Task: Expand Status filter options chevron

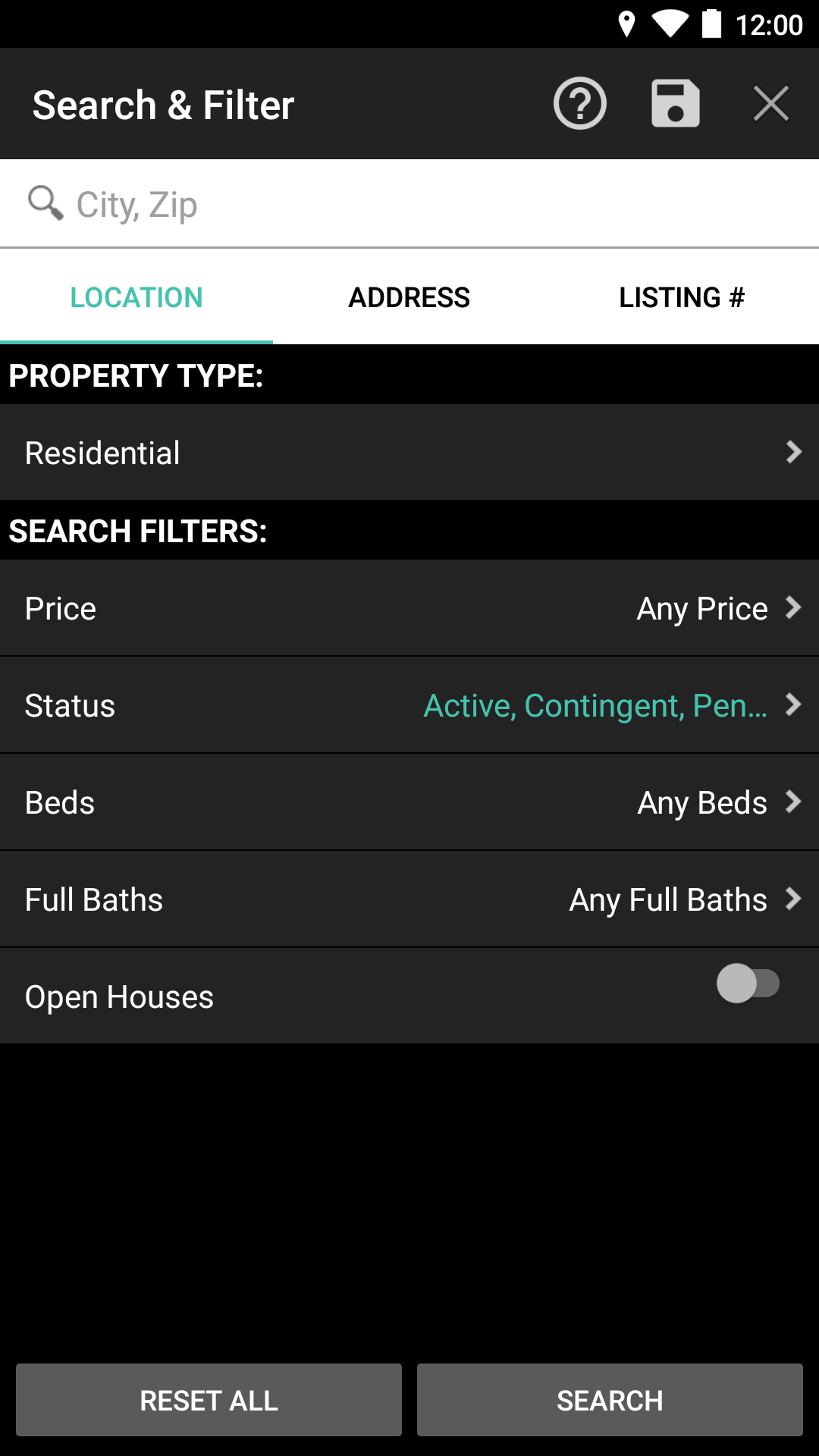Action: click(x=793, y=704)
